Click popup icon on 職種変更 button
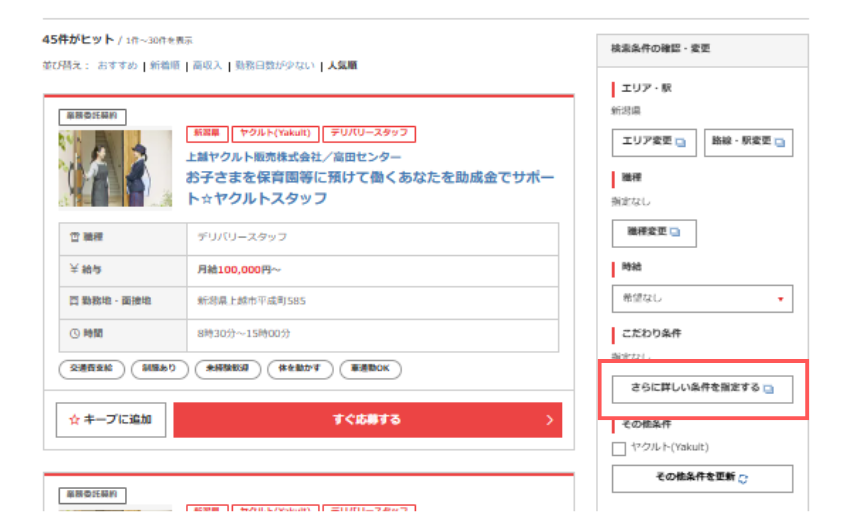Viewport: 844px width, 521px height. (675, 233)
